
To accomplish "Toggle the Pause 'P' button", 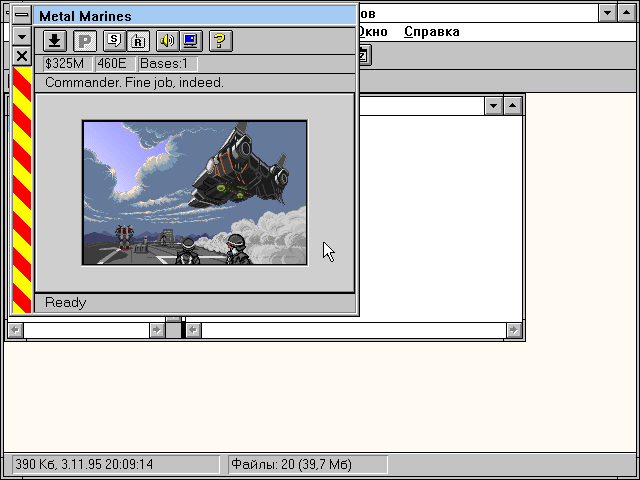I will point(85,41).
